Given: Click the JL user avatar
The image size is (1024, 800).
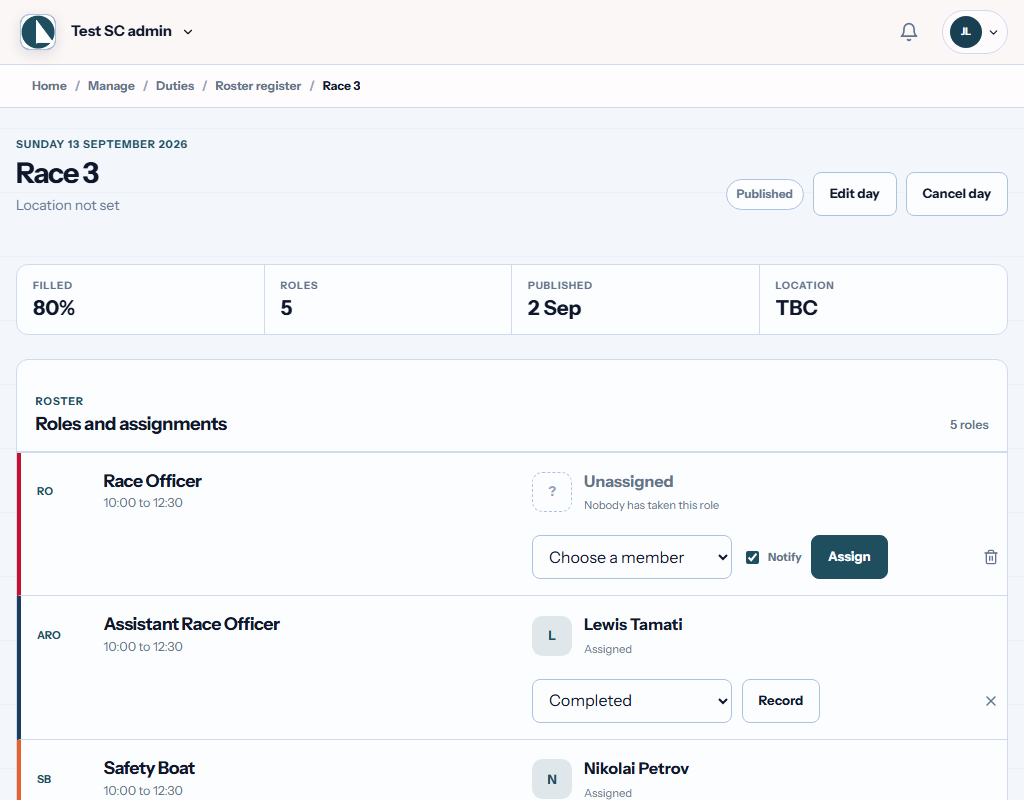Looking at the screenshot, I should (966, 31).
